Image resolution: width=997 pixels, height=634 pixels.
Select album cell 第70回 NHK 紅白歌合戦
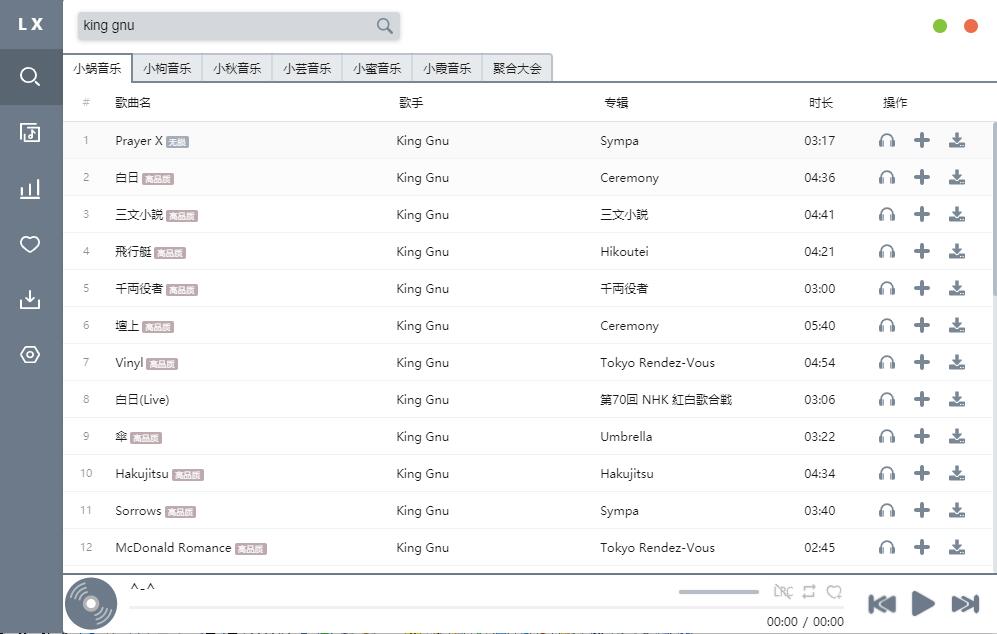pyautogui.click(x=666, y=400)
